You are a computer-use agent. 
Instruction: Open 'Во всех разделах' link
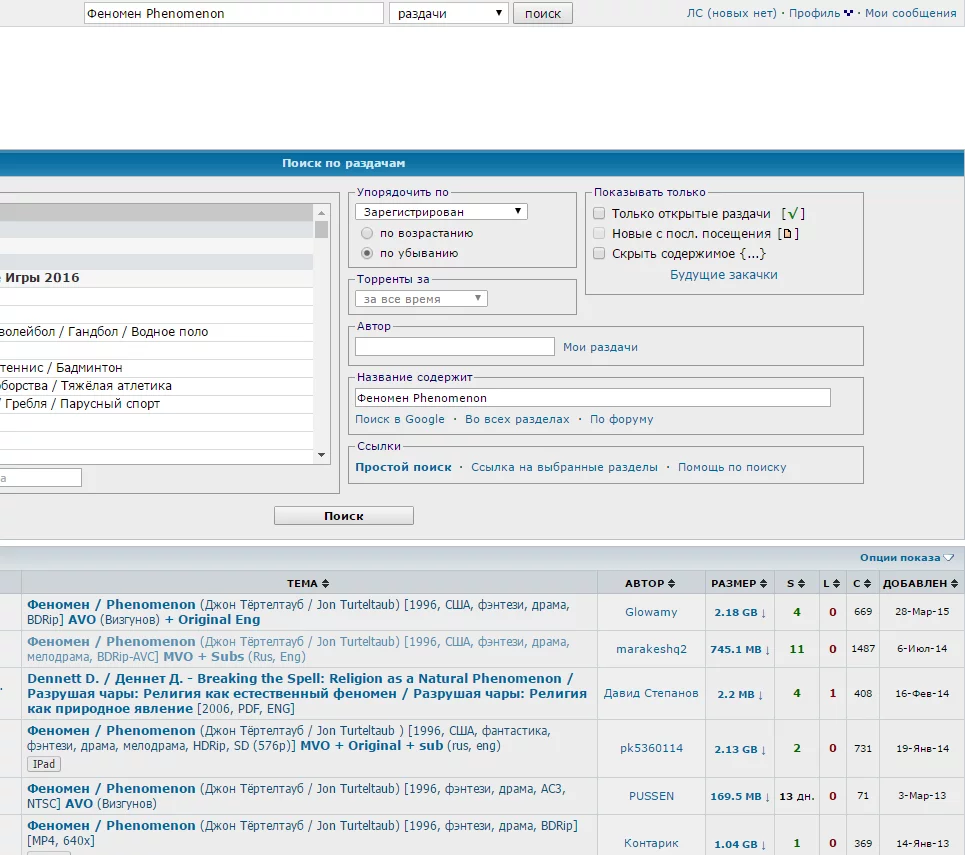[x=517, y=419]
